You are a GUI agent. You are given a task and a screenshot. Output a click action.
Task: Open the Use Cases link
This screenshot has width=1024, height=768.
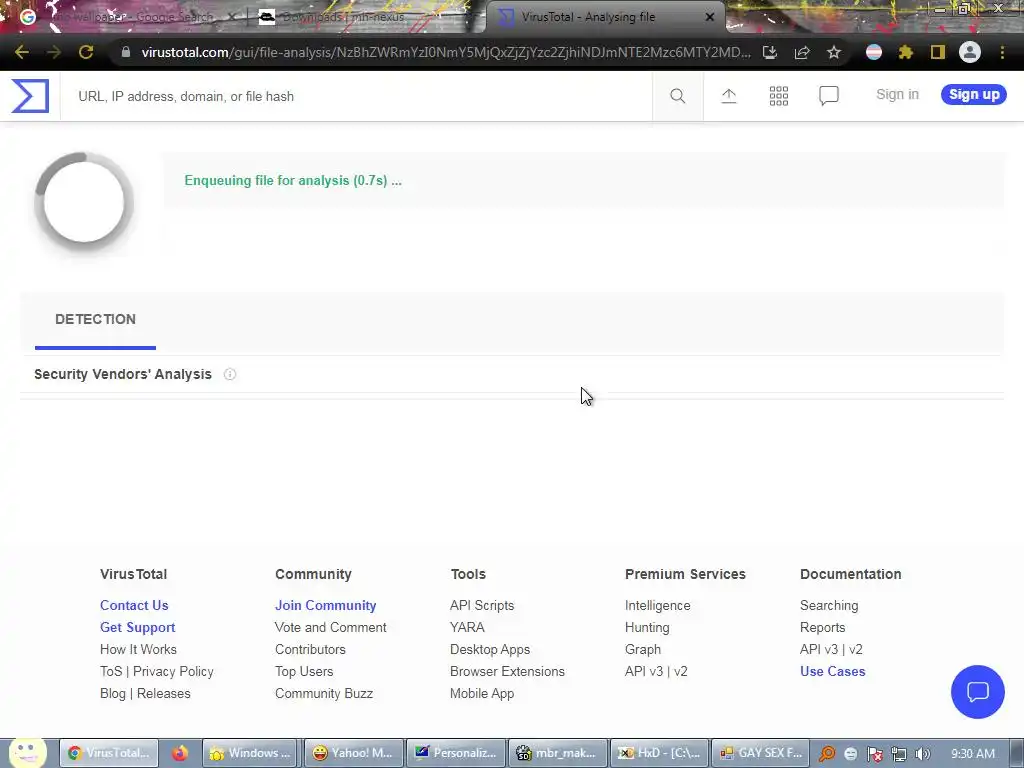click(833, 671)
